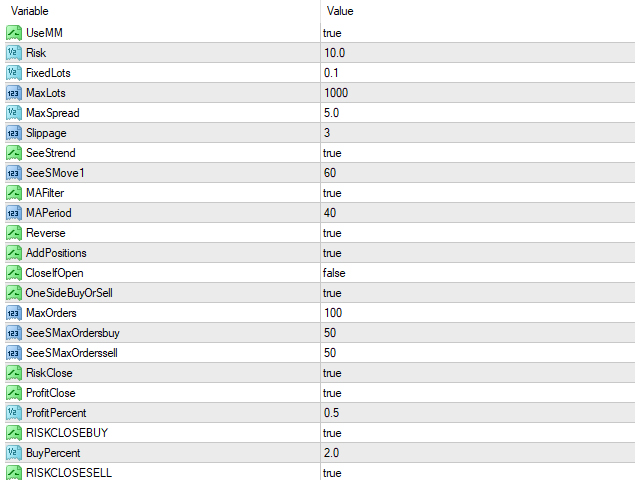Open the RiskClose value cell
This screenshot has width=640, height=480.
478,373
